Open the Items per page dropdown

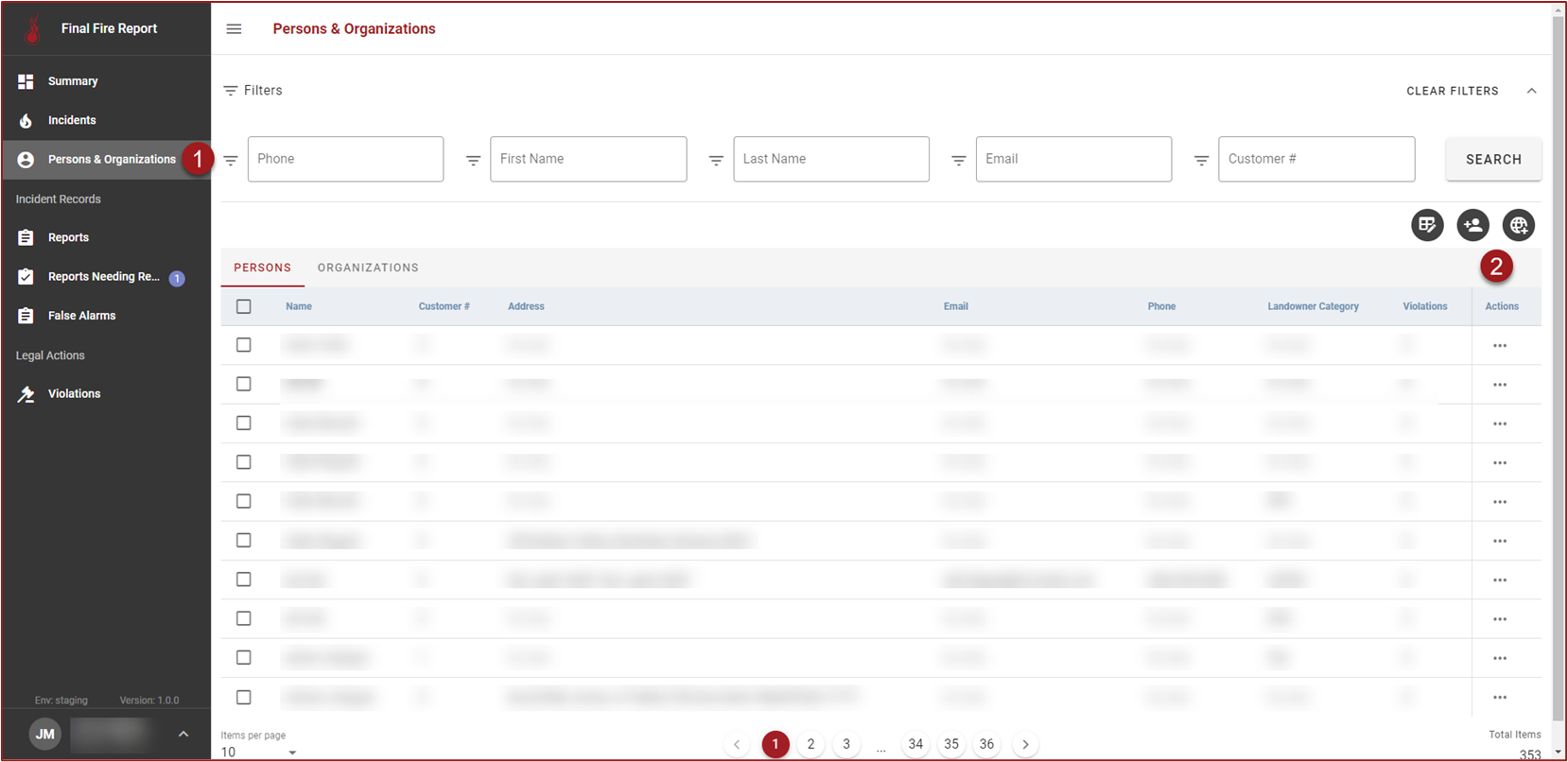click(258, 752)
